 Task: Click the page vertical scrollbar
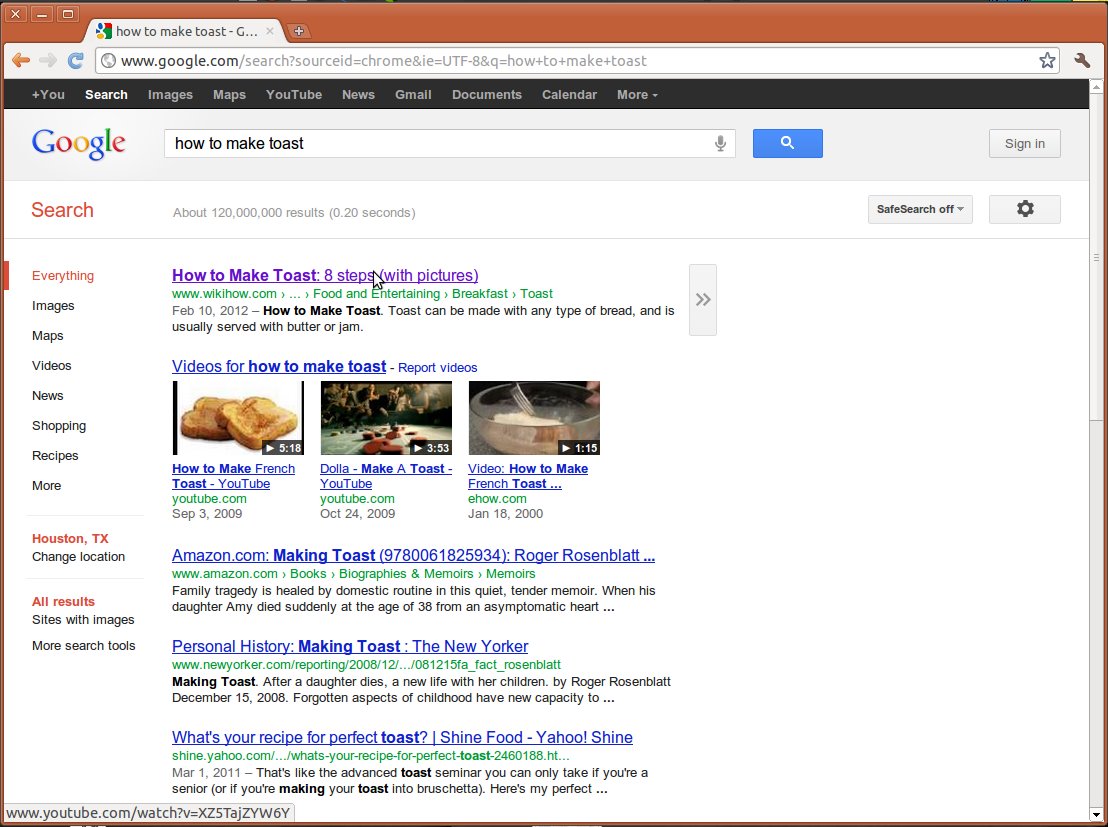point(1096,259)
